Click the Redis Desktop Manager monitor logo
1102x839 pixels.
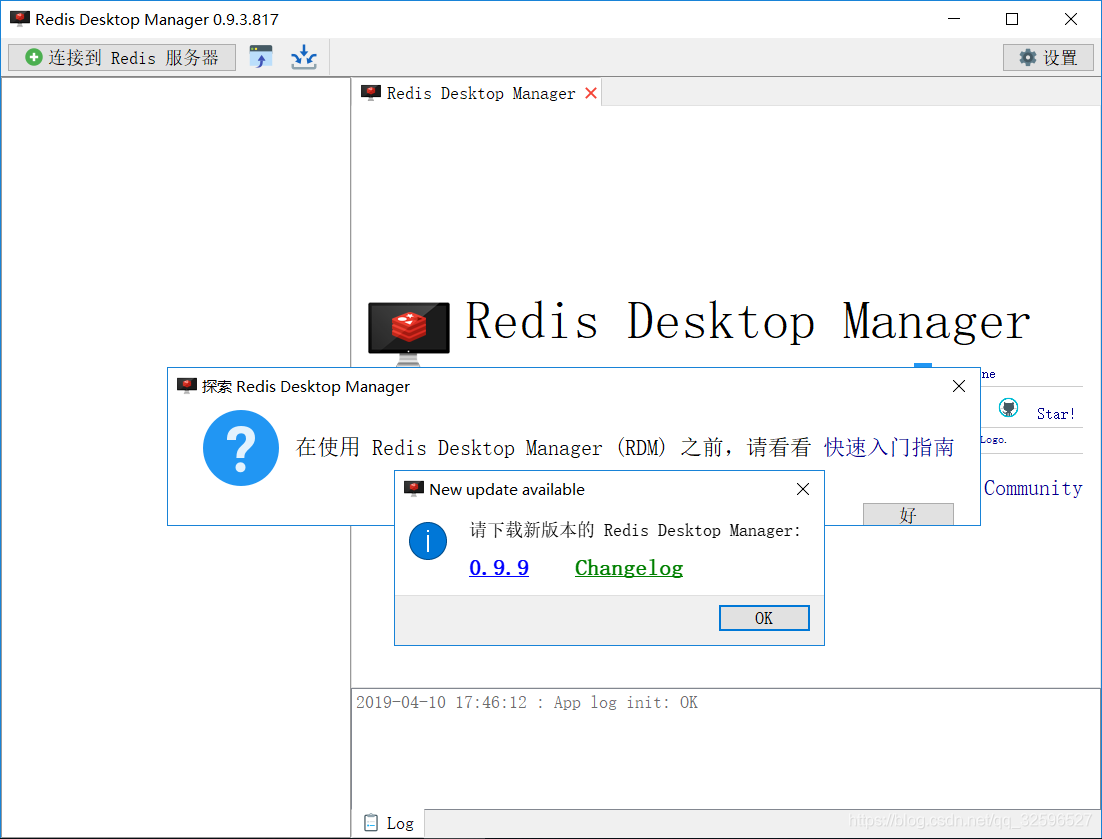coord(408,328)
